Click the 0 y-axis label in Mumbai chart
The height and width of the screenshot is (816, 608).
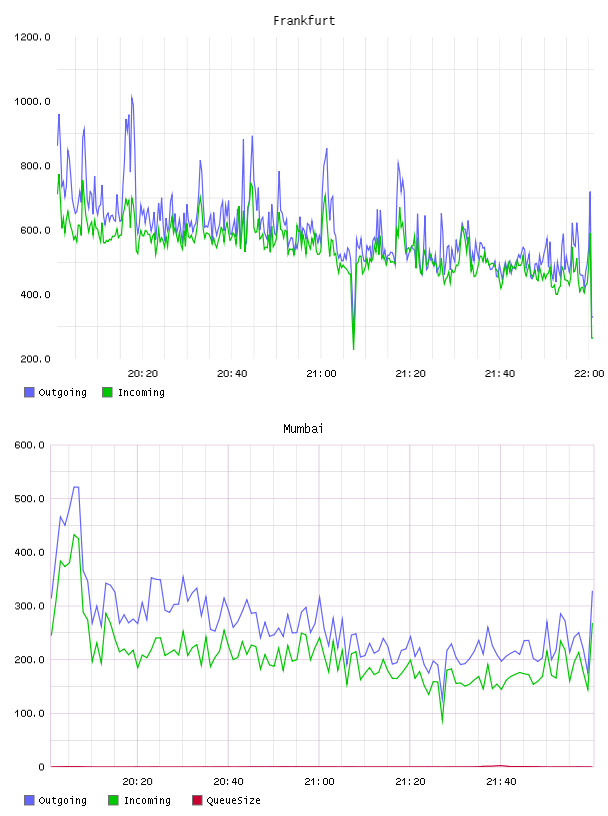42,767
